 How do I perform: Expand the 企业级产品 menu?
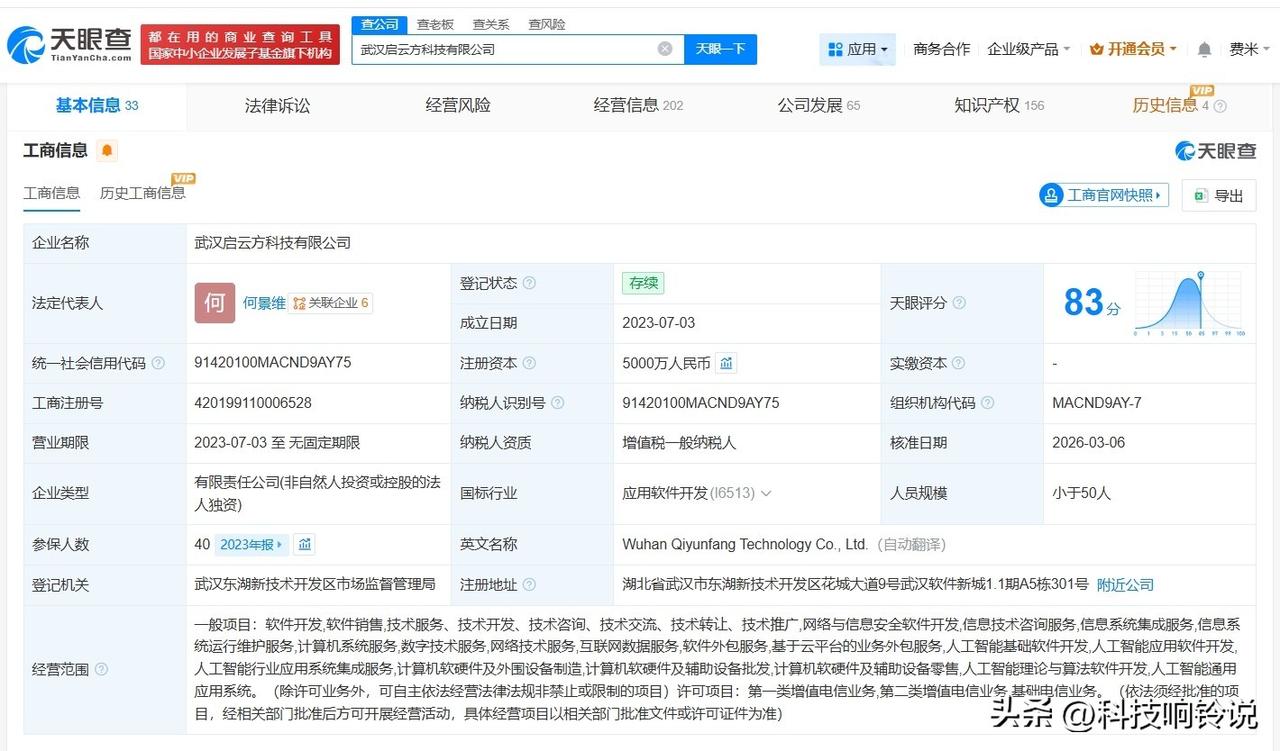coord(1029,49)
